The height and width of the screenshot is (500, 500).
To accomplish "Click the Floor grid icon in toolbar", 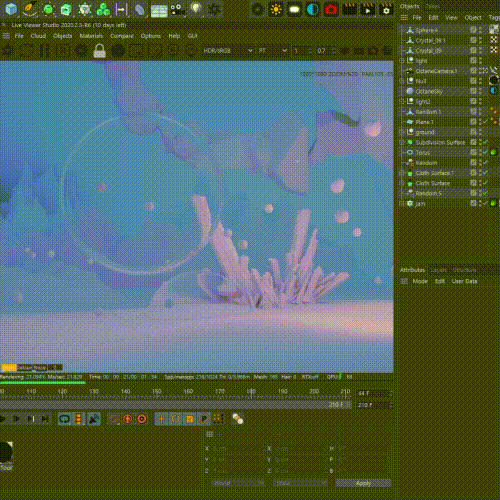I will pyautogui.click(x=159, y=10).
